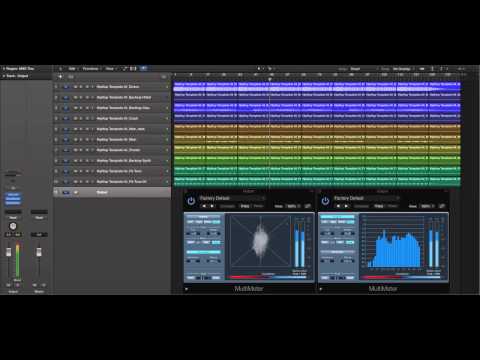Expand the Track Output inspector disclosure triangle
This screenshot has width=480, height=360.
(4, 76)
